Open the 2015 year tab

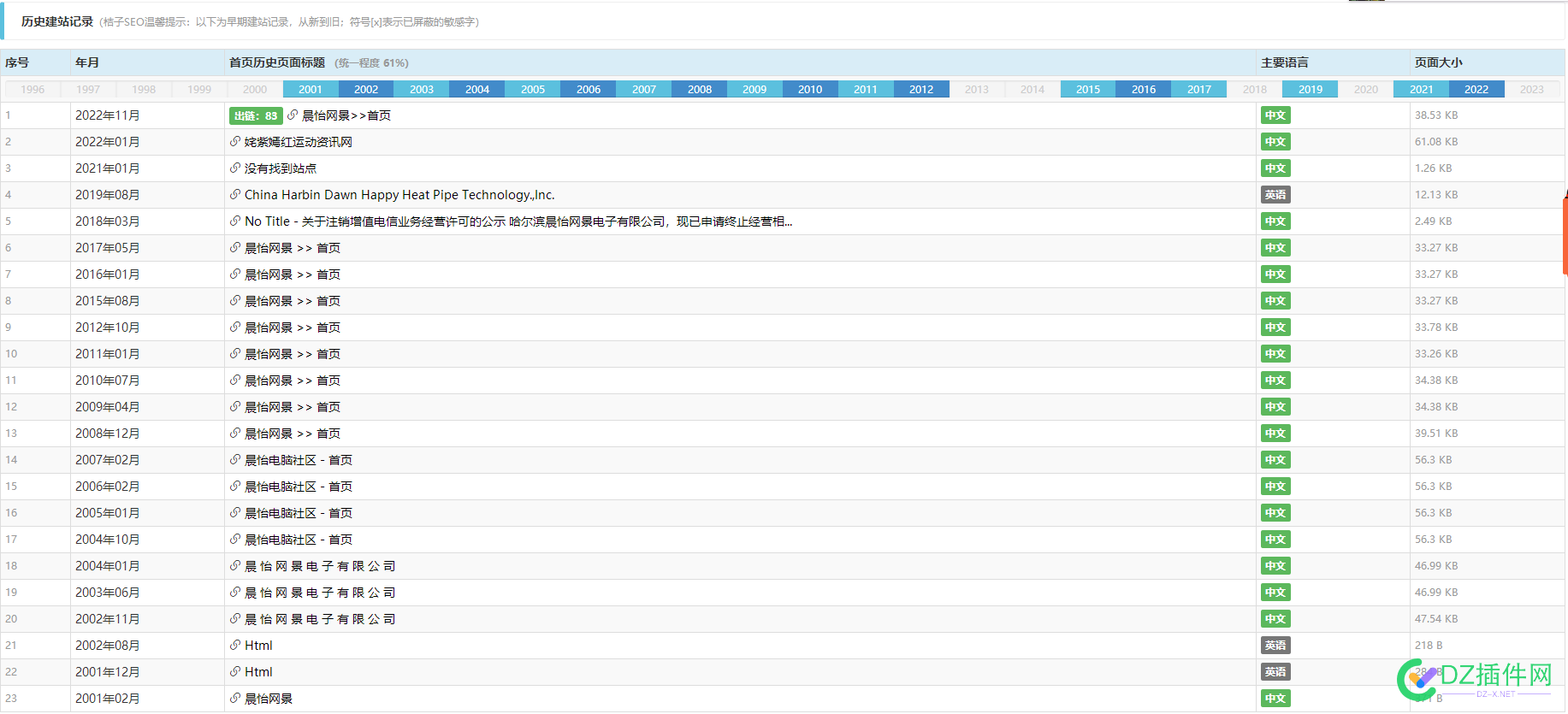click(1088, 89)
